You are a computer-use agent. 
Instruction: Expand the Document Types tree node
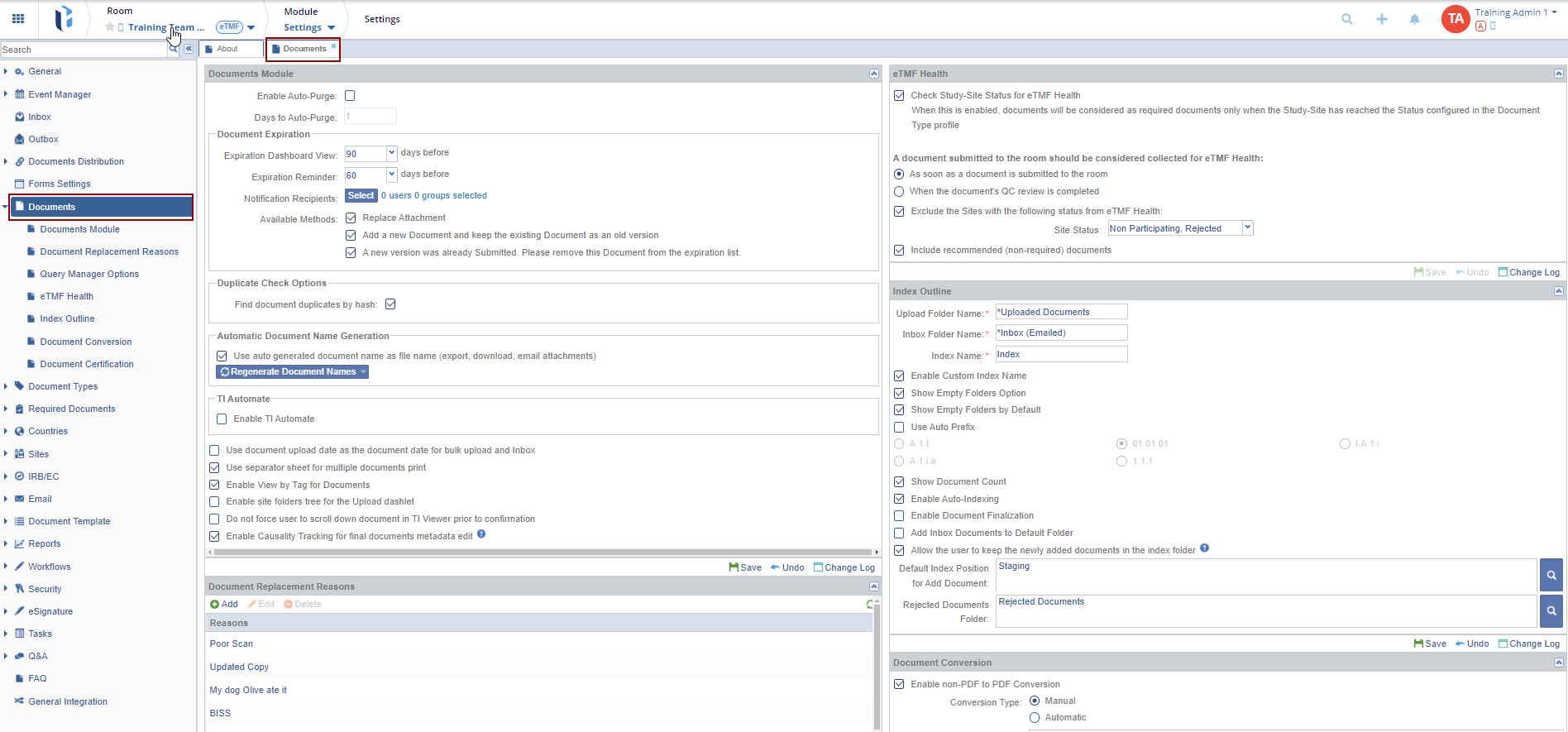6,386
